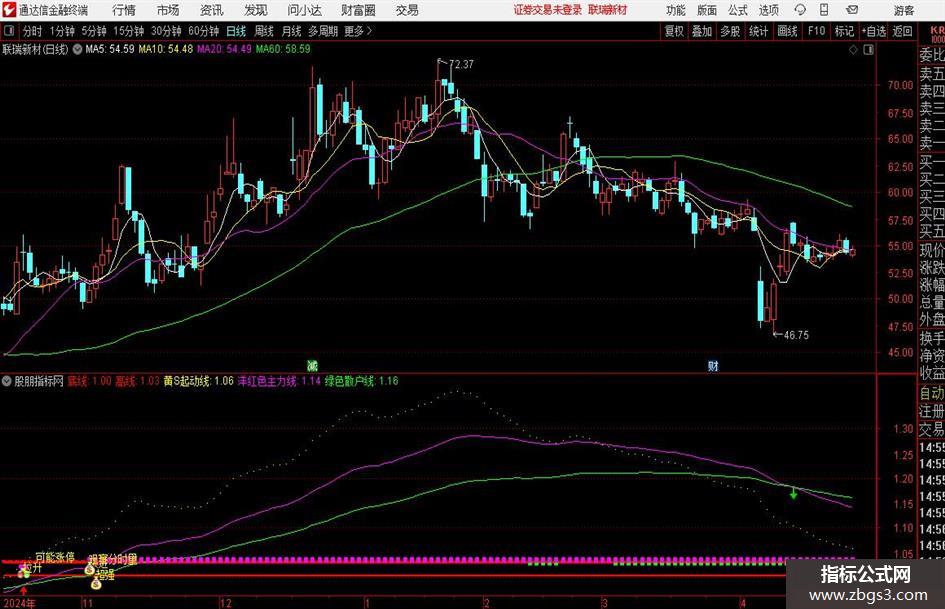
Task: Expand the 股朋指标网 indicator dropdown
Action: (x=7, y=381)
